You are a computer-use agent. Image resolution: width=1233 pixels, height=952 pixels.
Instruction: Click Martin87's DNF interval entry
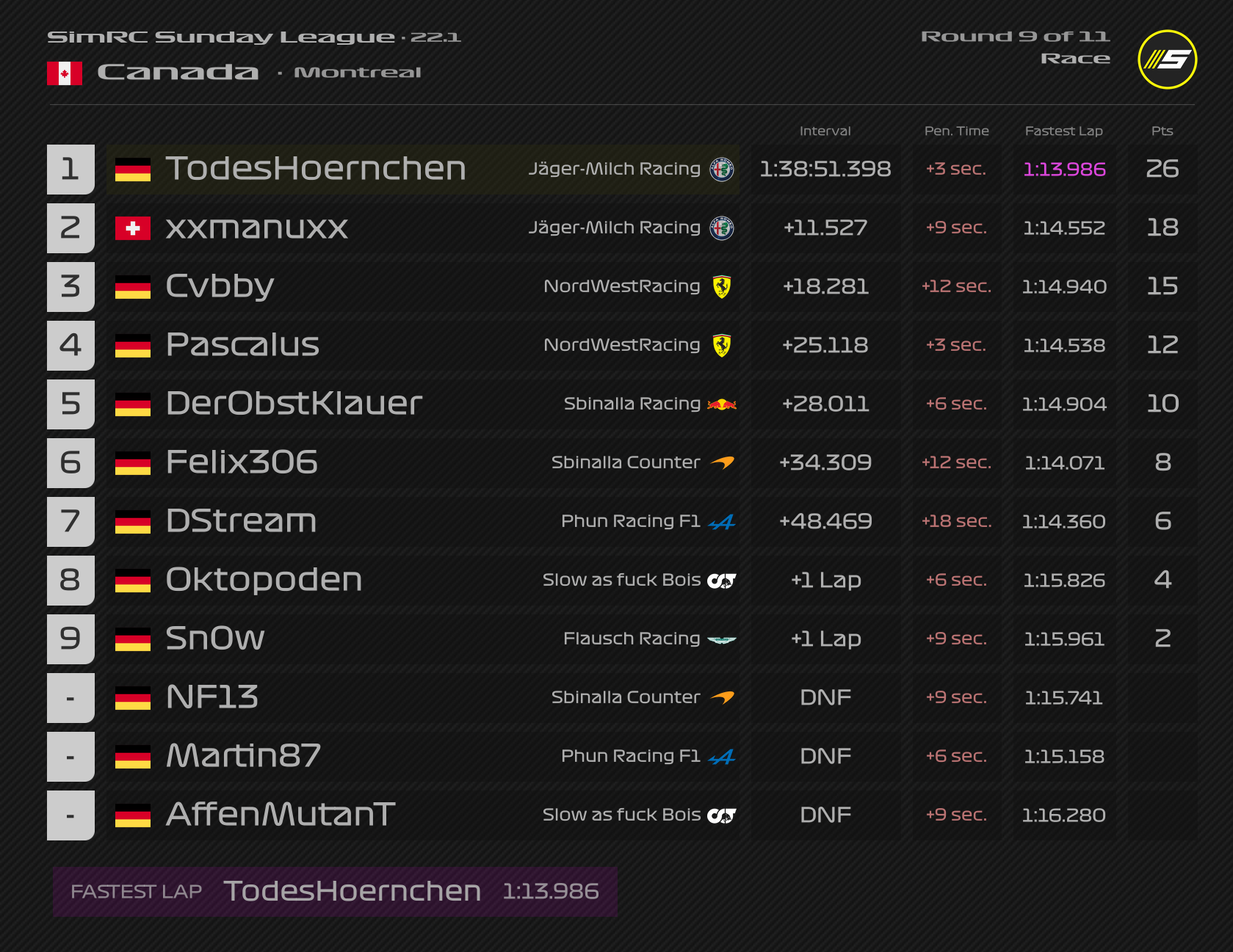coord(825,757)
